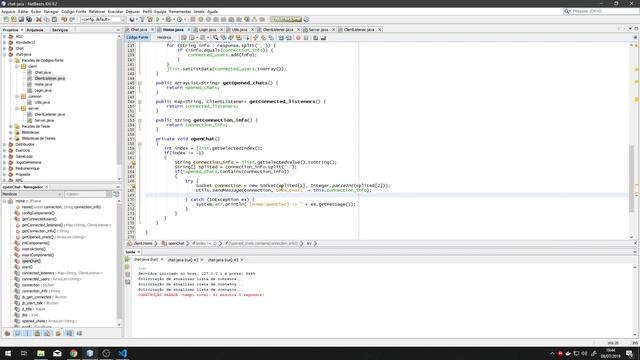
Task: Open the Depurar menu
Action: pos(133,11)
